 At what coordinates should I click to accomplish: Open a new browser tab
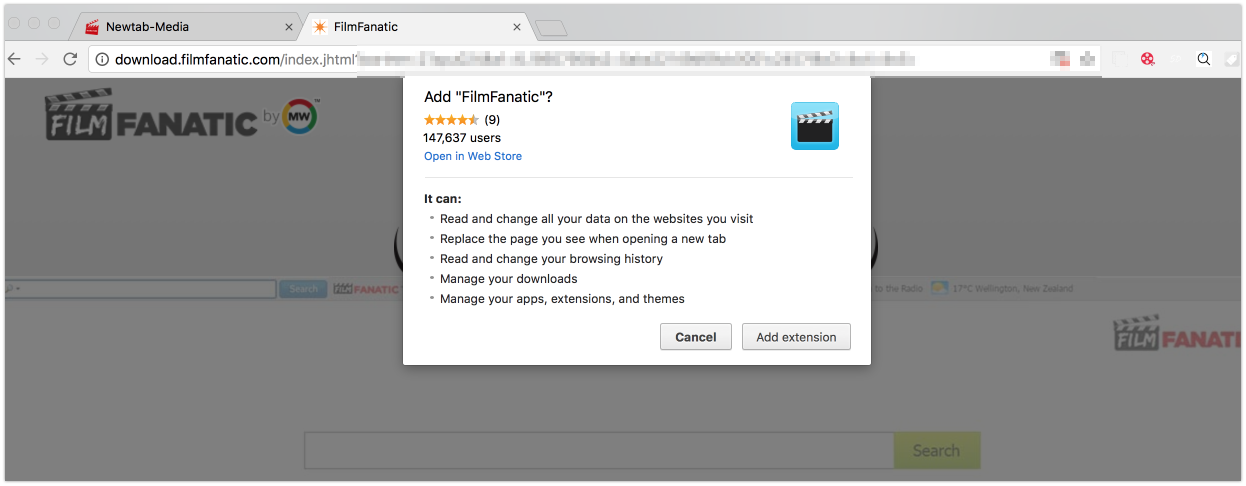[x=551, y=28]
